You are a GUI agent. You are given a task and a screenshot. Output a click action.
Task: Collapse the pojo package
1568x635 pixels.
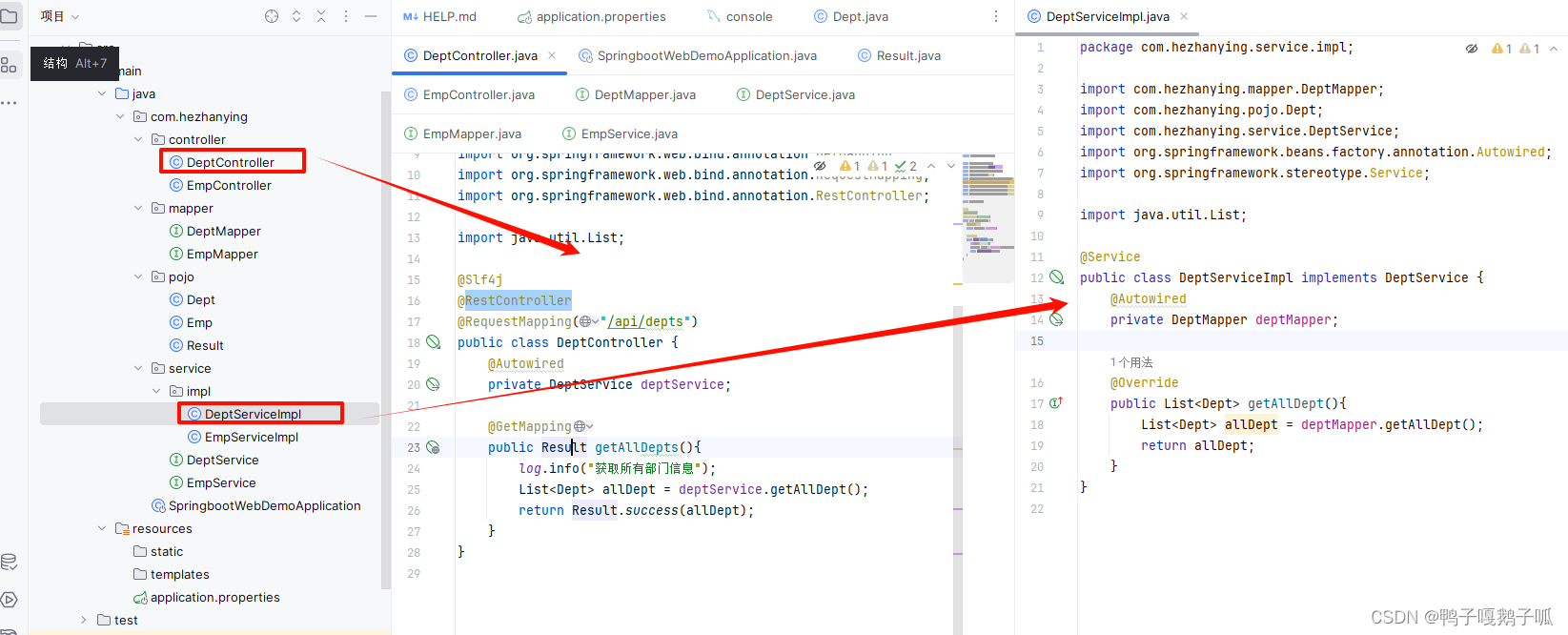point(138,277)
